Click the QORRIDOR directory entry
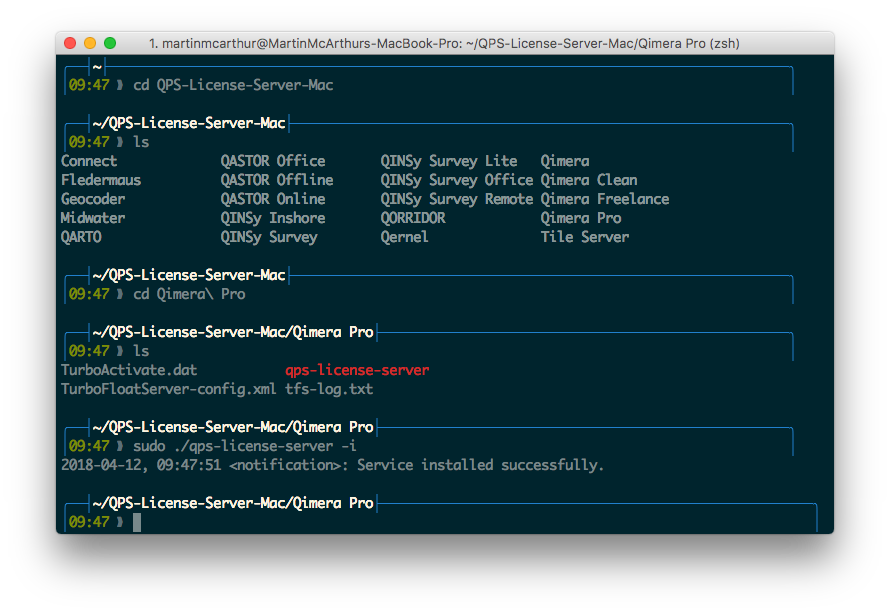 (413, 218)
